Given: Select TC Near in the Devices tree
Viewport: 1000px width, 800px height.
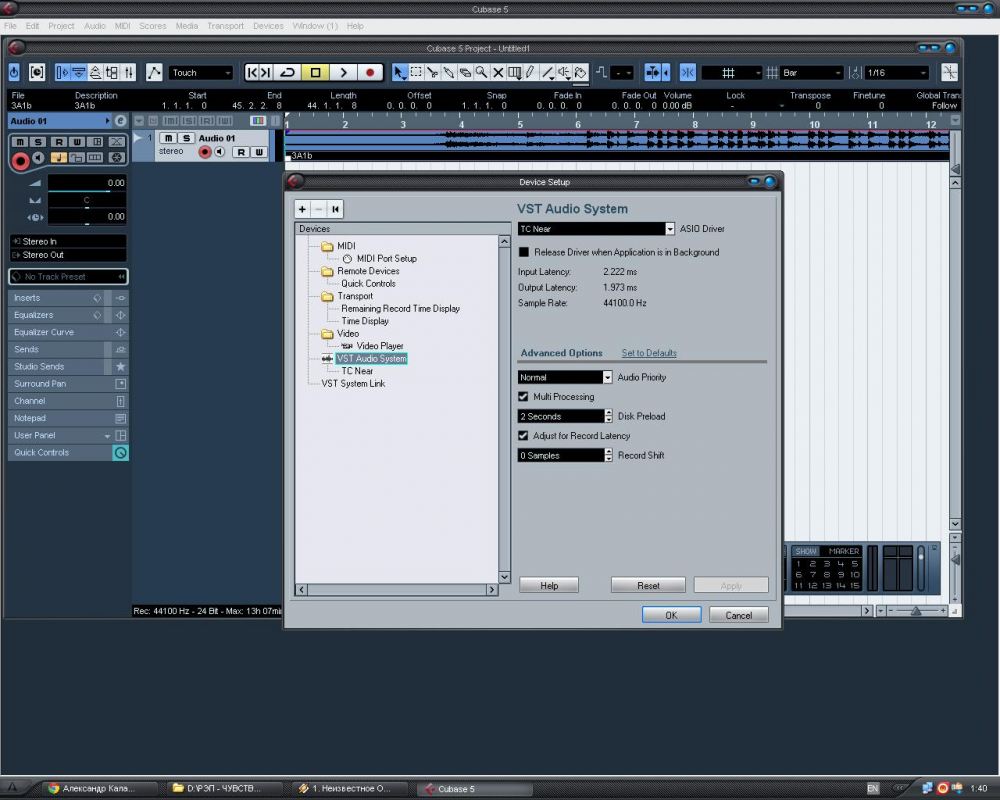Looking at the screenshot, I should click(357, 371).
